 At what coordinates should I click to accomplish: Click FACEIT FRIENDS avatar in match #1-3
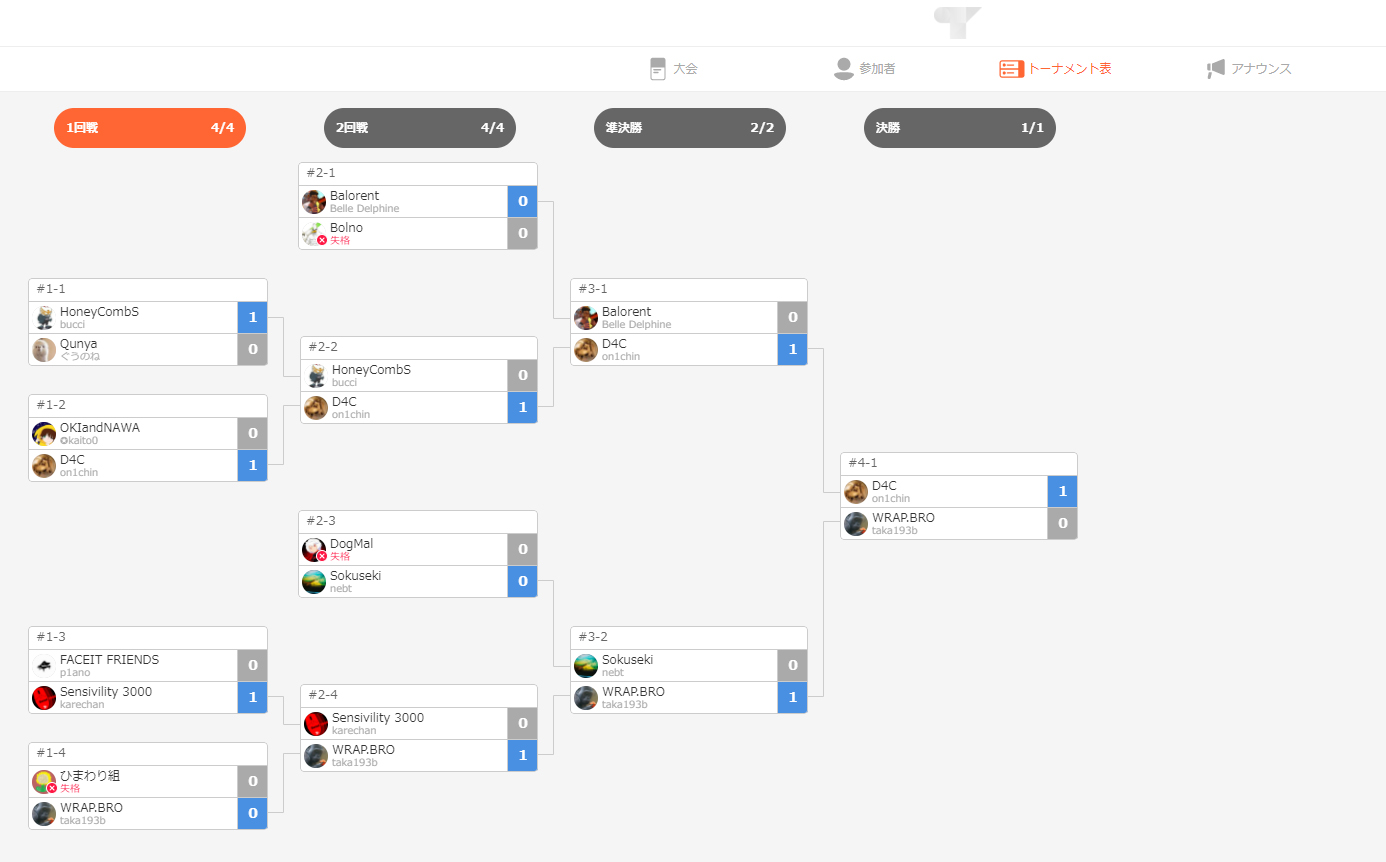(44, 666)
